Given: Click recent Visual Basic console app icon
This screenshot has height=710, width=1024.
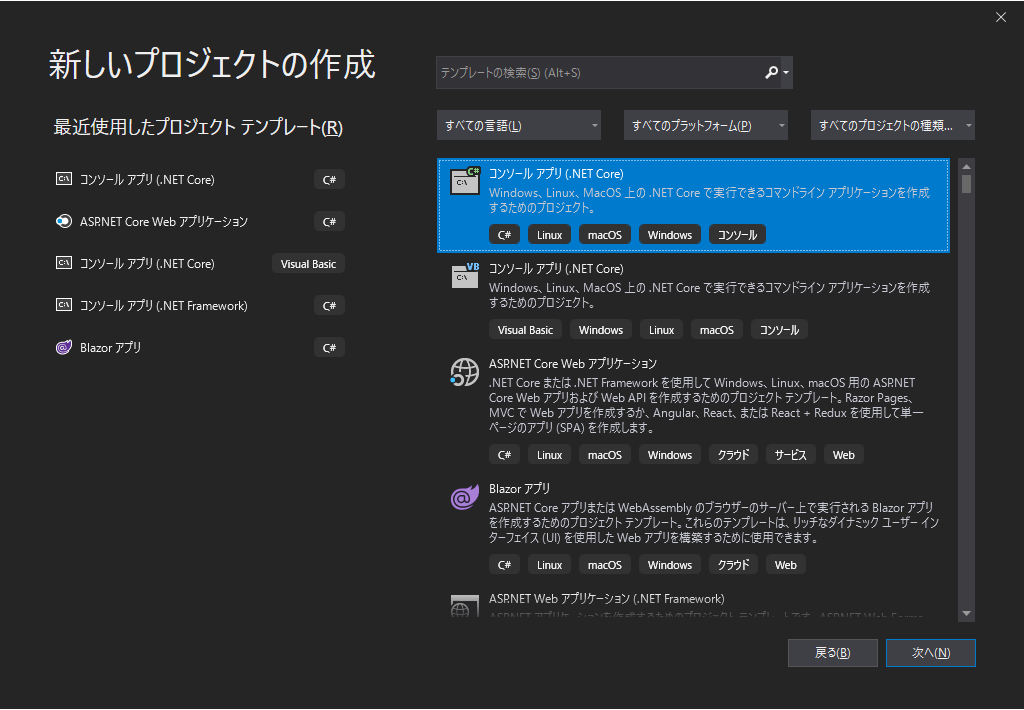Looking at the screenshot, I should pos(63,263).
